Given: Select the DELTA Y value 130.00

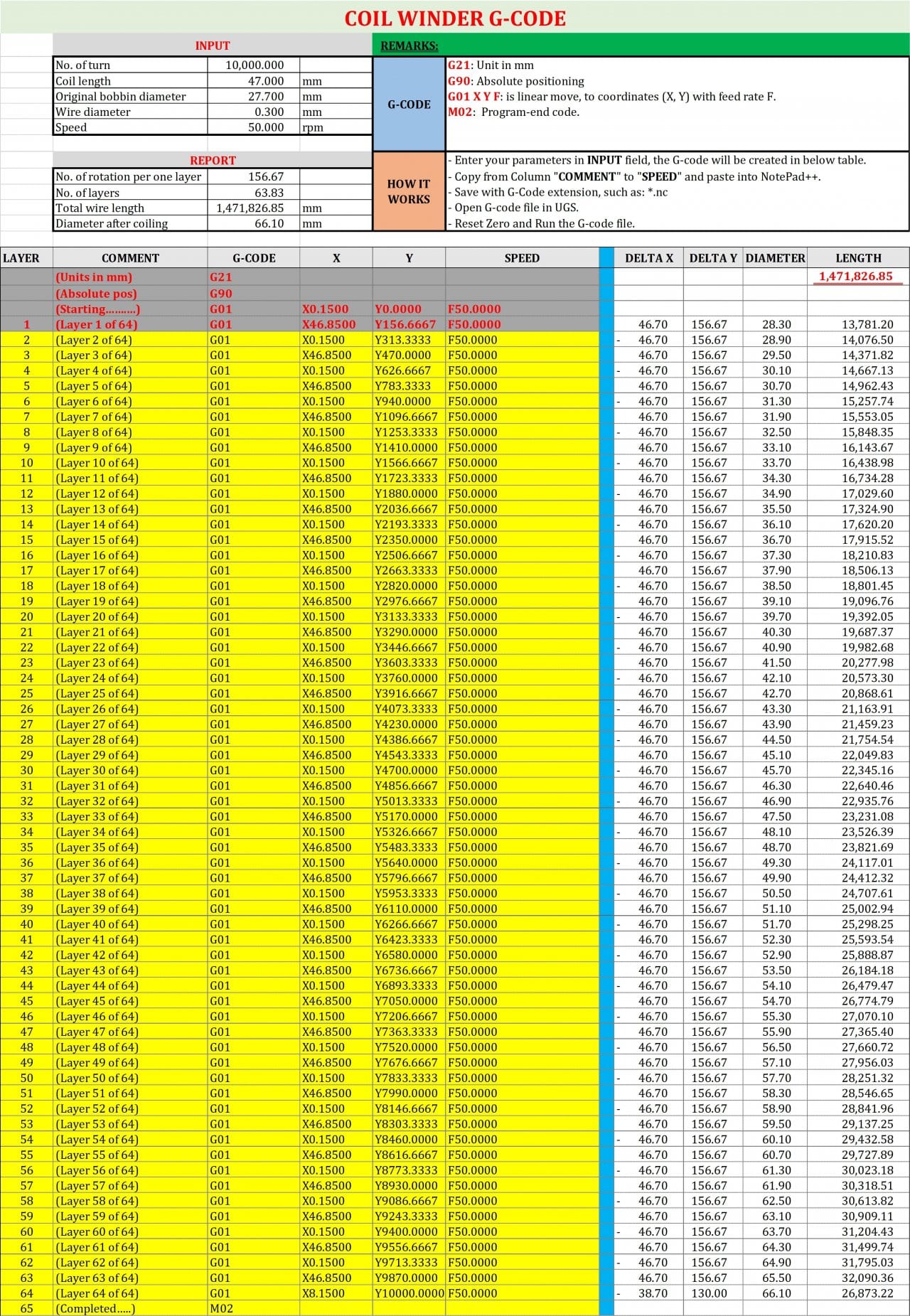Looking at the screenshot, I should pyautogui.click(x=713, y=1293).
